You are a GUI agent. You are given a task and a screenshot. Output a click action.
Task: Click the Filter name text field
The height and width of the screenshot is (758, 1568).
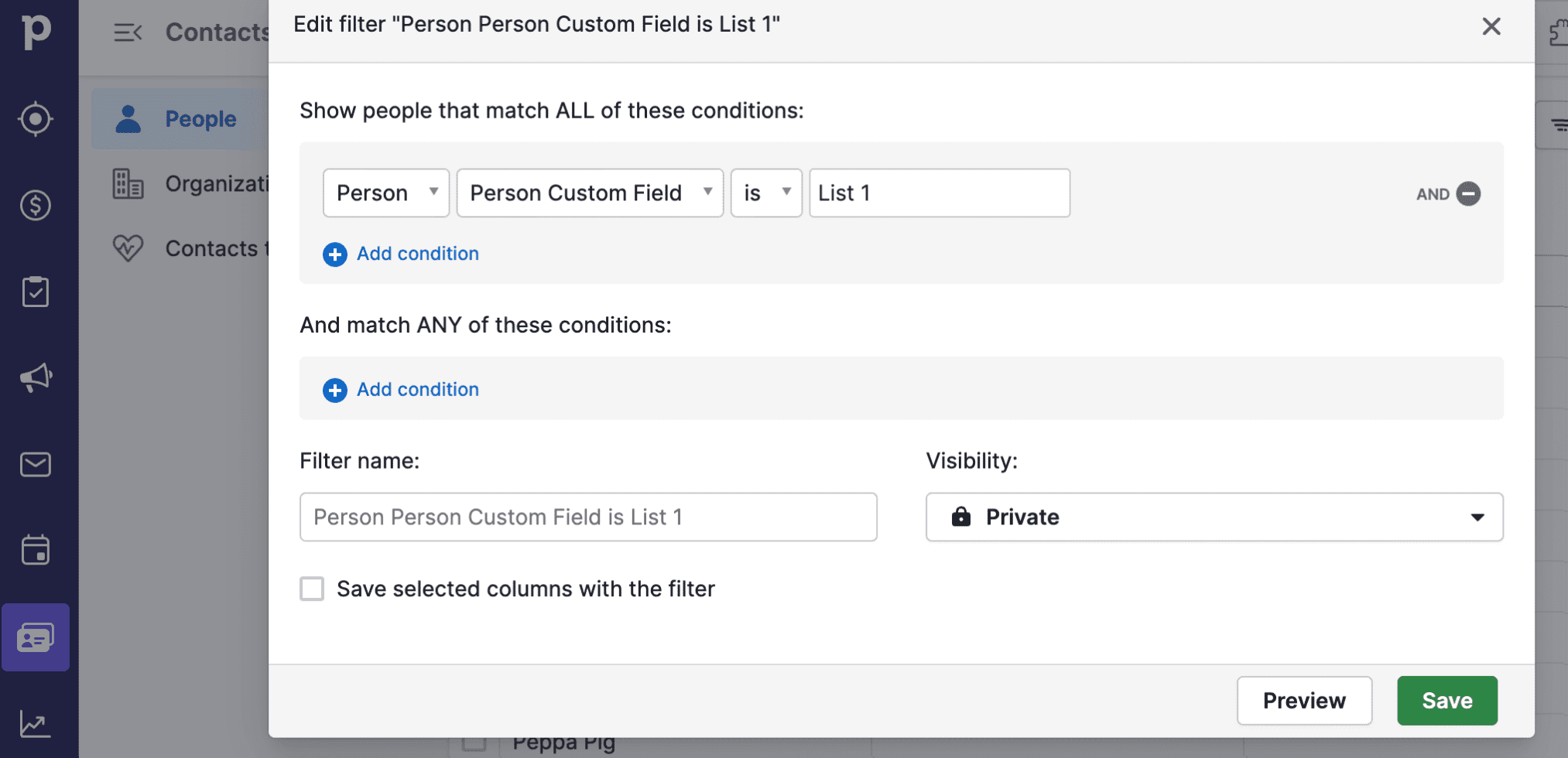click(x=588, y=517)
